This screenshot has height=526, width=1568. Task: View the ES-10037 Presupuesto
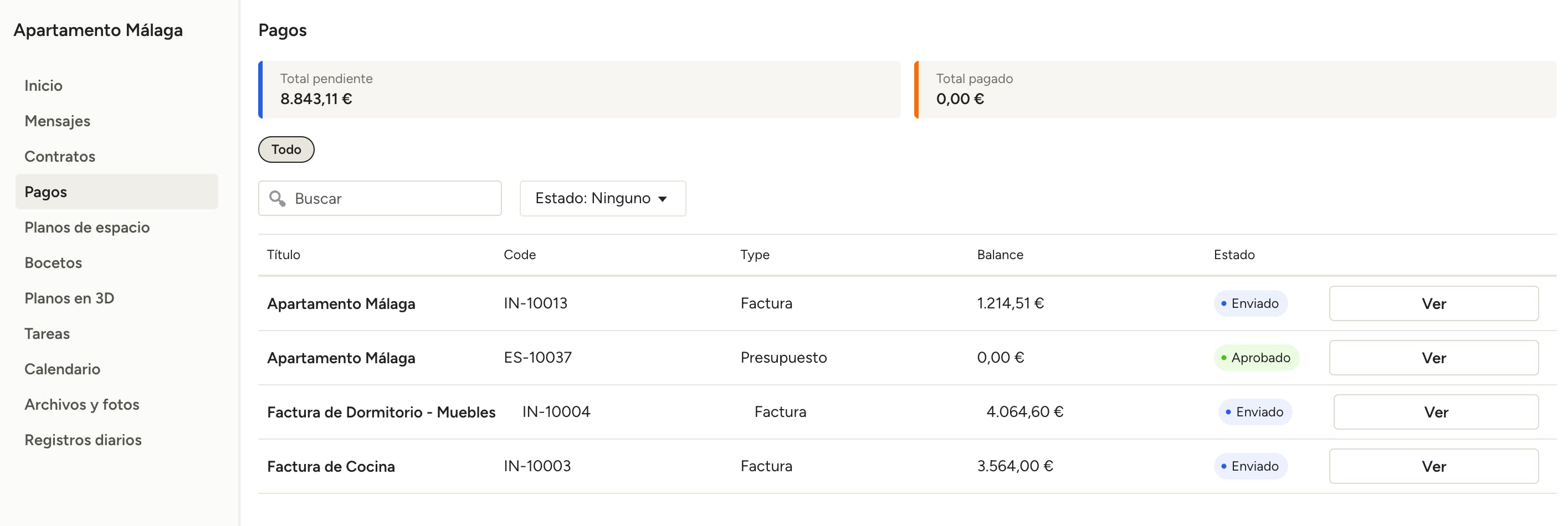click(x=1433, y=358)
